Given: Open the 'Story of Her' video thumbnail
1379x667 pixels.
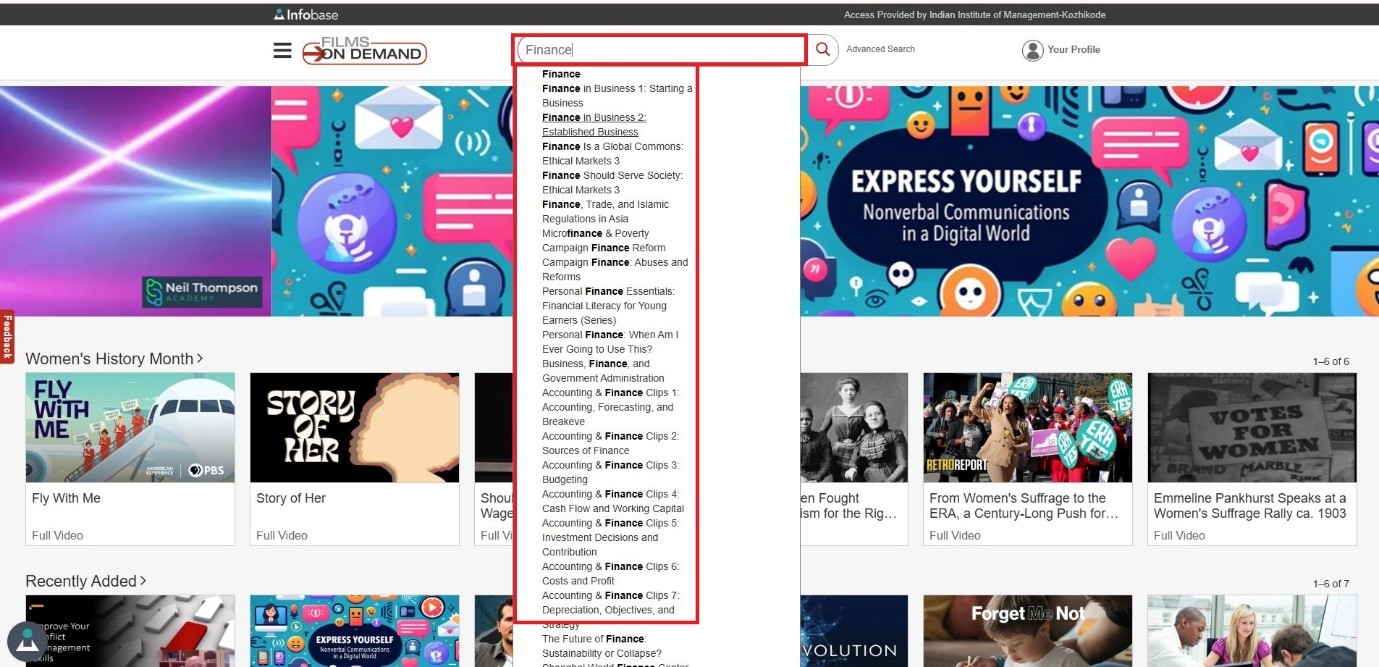Looking at the screenshot, I should 354,428.
